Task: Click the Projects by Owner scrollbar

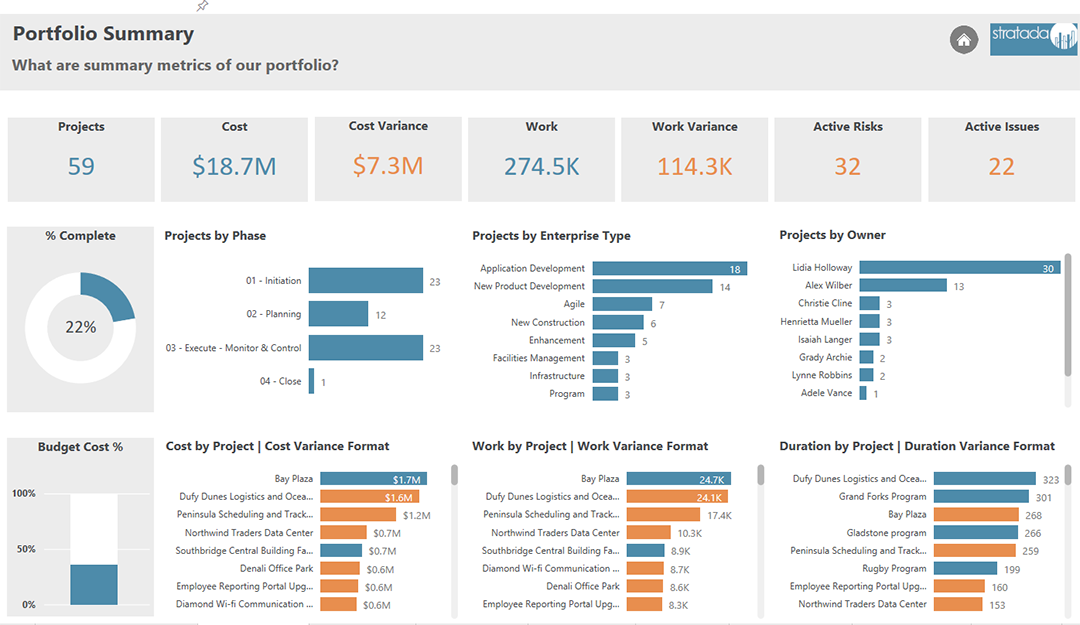Action: pos(1068,315)
